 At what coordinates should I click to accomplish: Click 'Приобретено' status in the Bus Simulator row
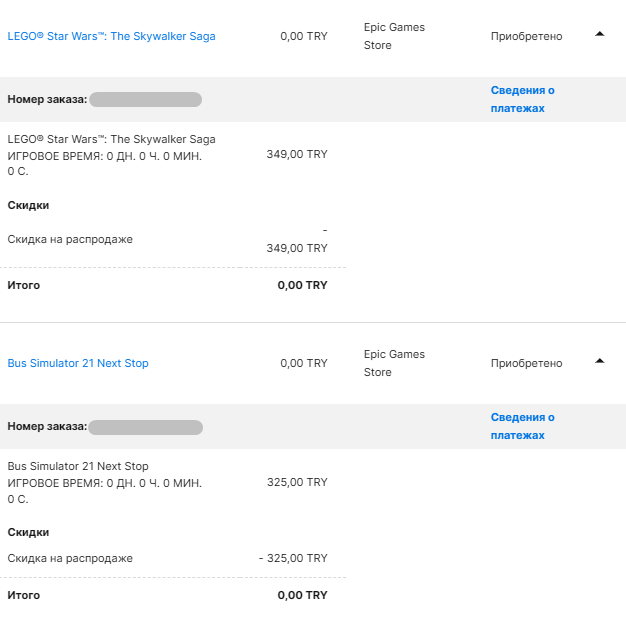pyautogui.click(x=526, y=363)
